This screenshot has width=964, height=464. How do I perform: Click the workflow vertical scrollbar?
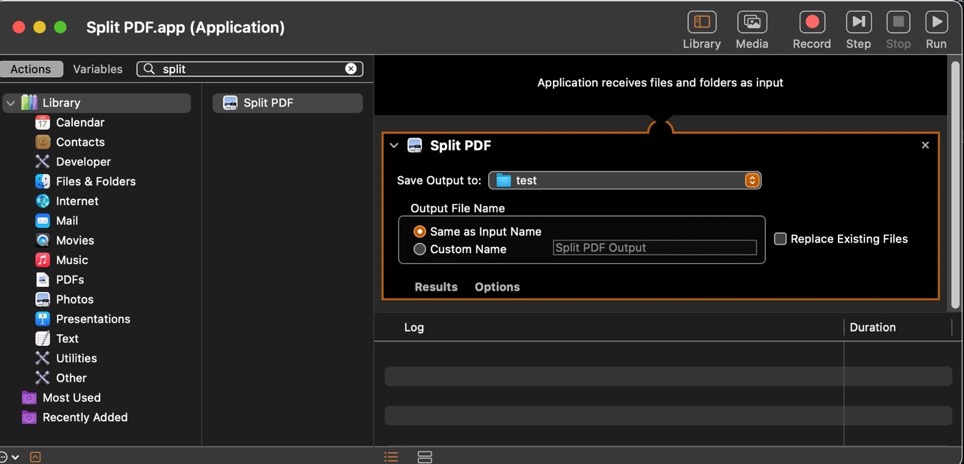point(955,184)
